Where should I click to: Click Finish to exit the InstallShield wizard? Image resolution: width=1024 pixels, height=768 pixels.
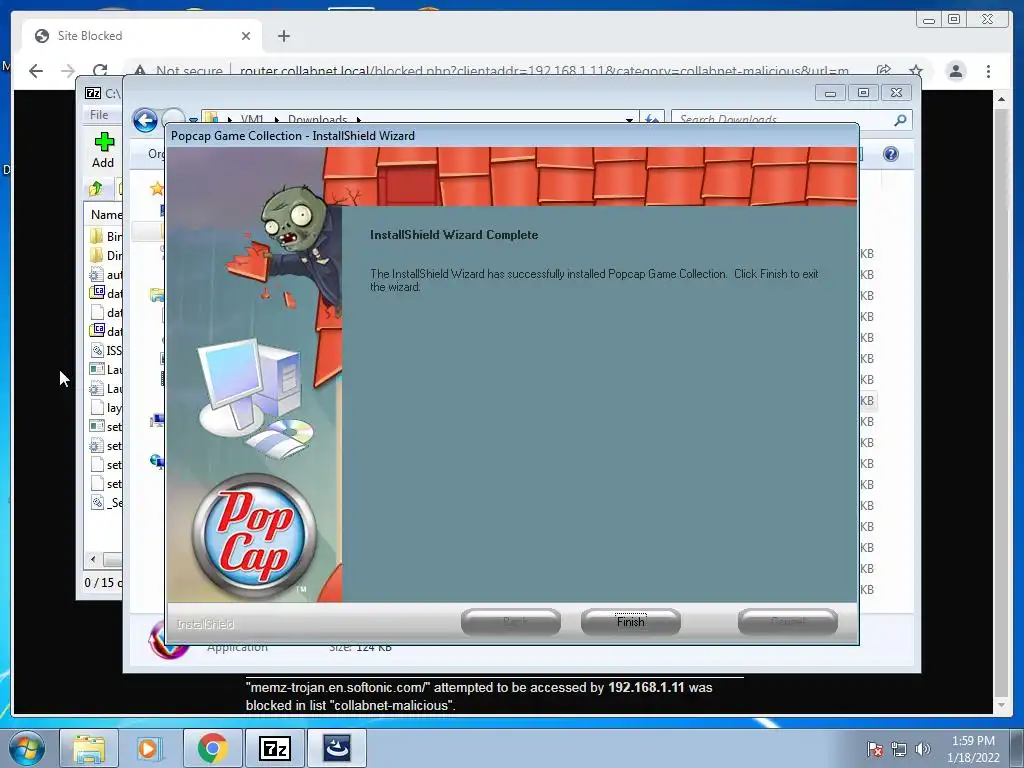[630, 622]
